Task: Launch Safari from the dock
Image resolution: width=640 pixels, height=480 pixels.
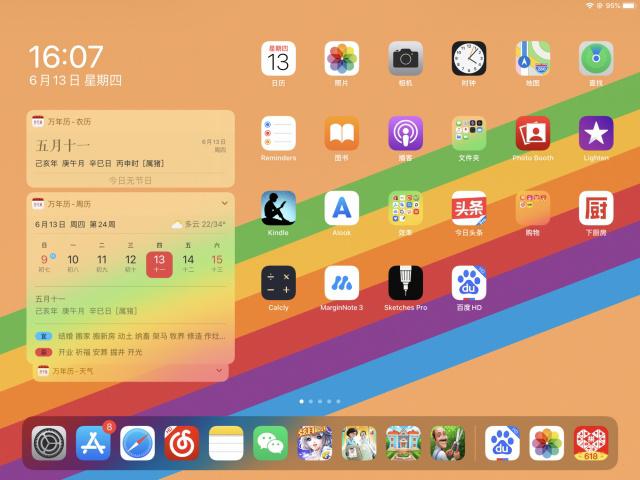Action: 138,443
